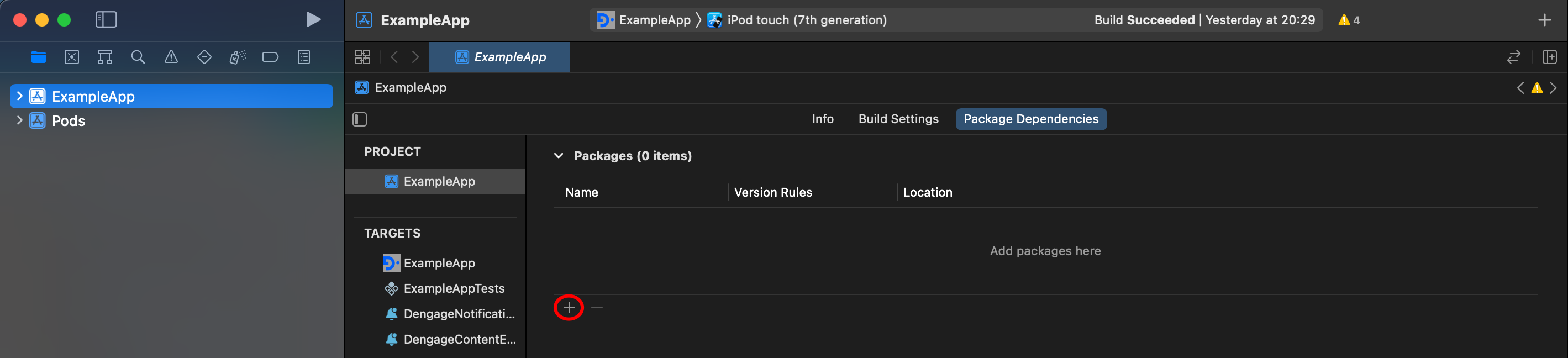Screen dimensions: 1568x358
Task: Open the related items grid menu
Action: [x=362, y=57]
